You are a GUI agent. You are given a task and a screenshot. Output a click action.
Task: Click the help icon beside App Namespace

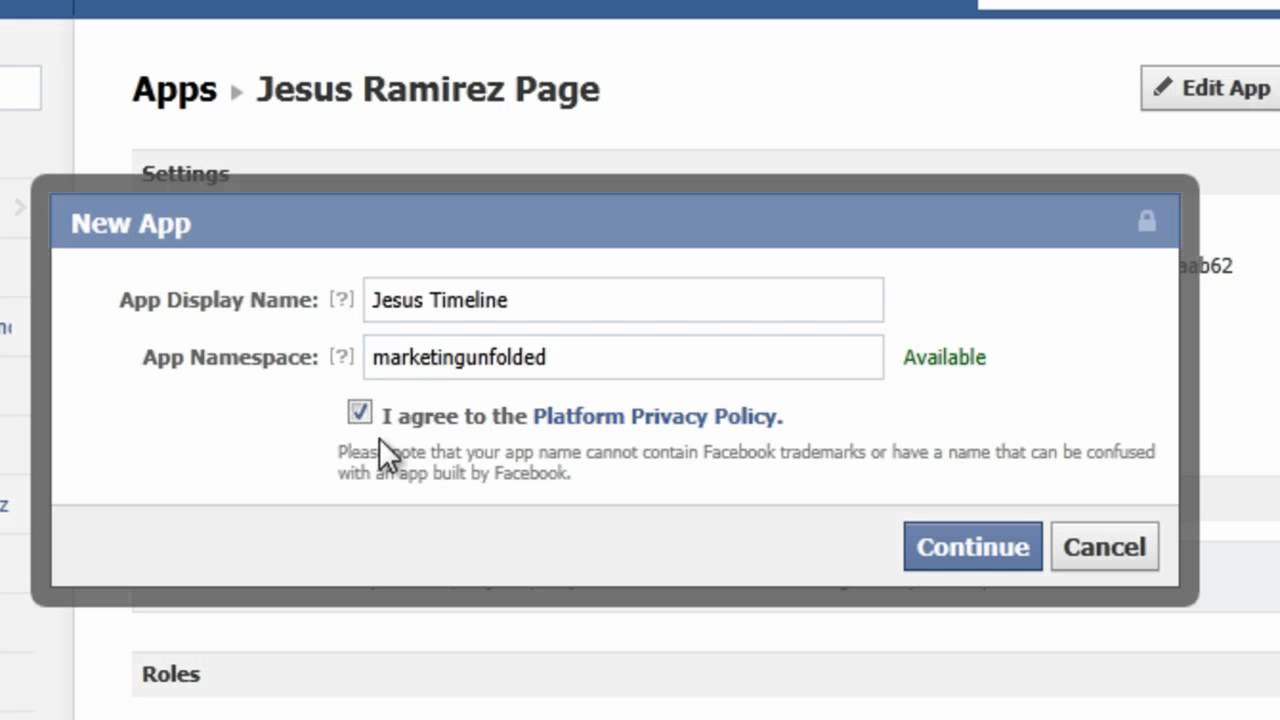point(342,357)
